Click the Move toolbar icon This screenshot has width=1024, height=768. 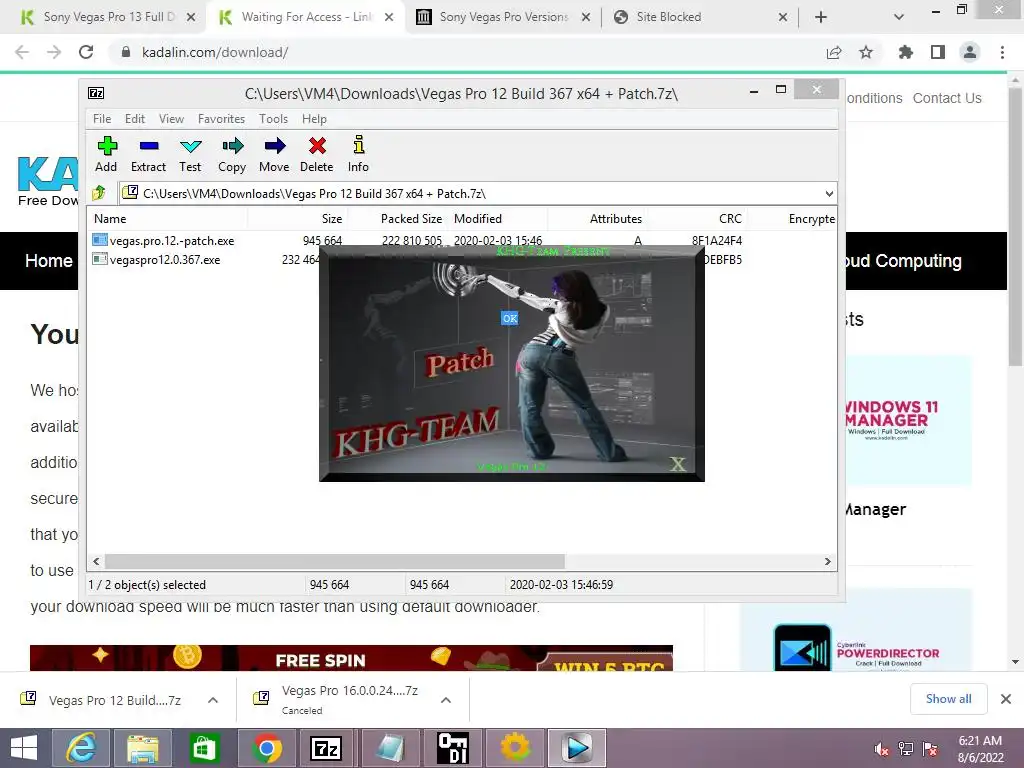click(x=274, y=155)
